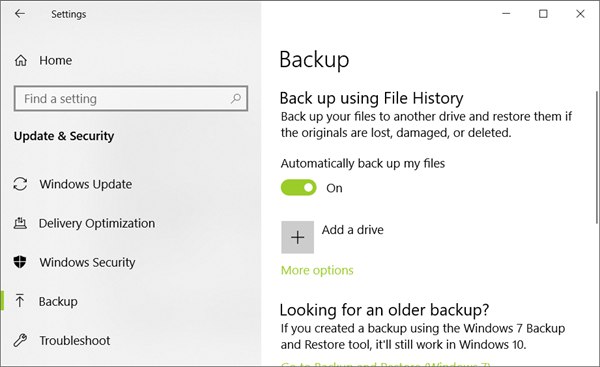
Task: Open More options link
Action: click(x=317, y=271)
